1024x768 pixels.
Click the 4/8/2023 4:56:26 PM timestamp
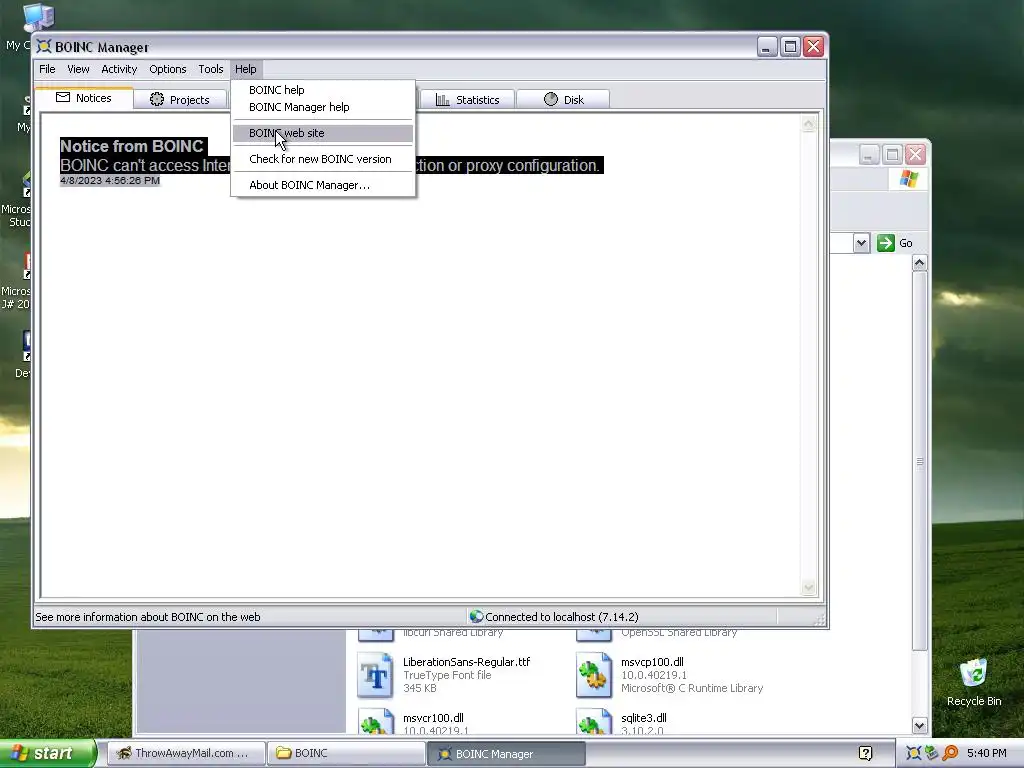point(110,181)
